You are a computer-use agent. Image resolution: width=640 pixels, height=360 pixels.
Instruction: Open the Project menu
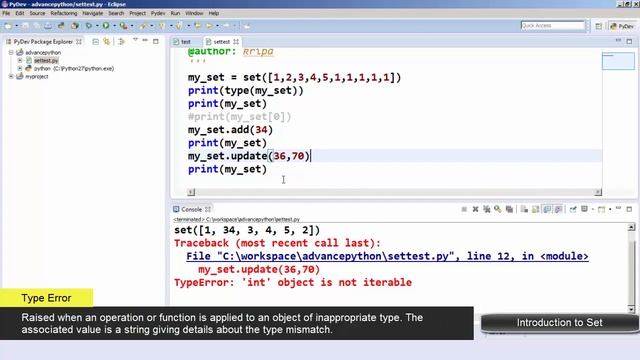tap(138, 13)
